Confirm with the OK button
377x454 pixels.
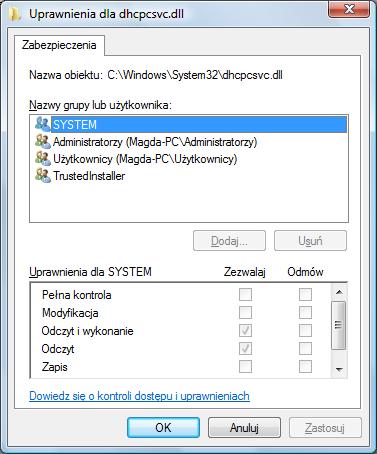tap(163, 428)
